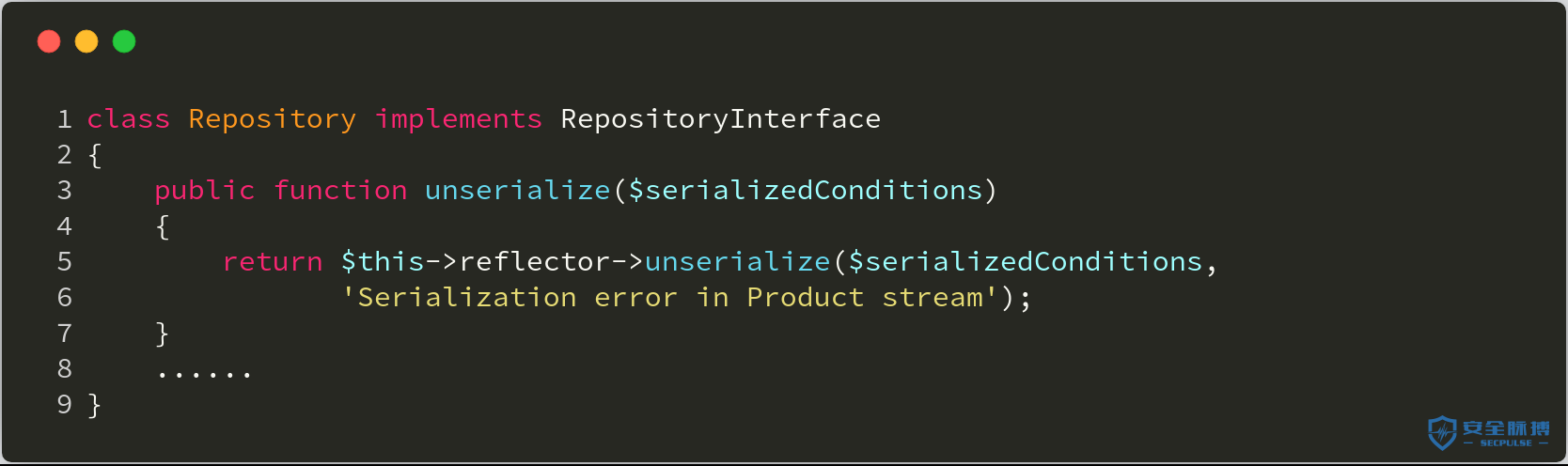The height and width of the screenshot is (466, 1568).
Task: Click the 'implements' keyword
Action: coord(459,119)
